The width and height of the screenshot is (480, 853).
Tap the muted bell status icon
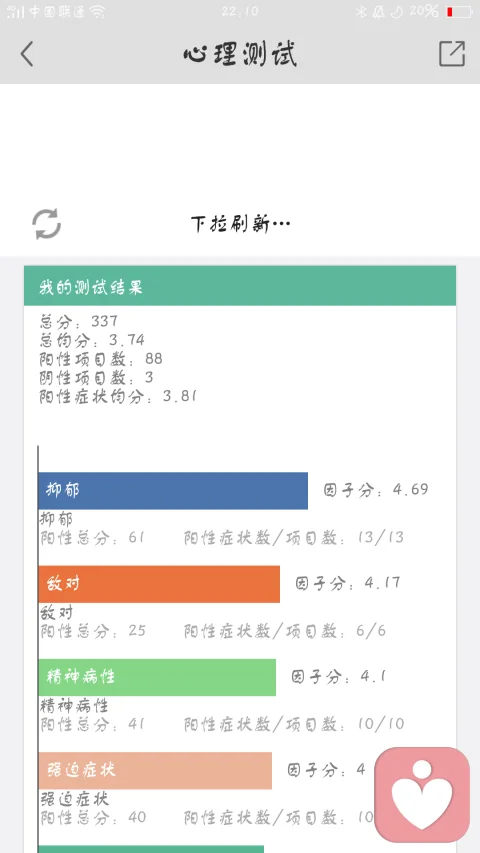pyautogui.click(x=378, y=11)
